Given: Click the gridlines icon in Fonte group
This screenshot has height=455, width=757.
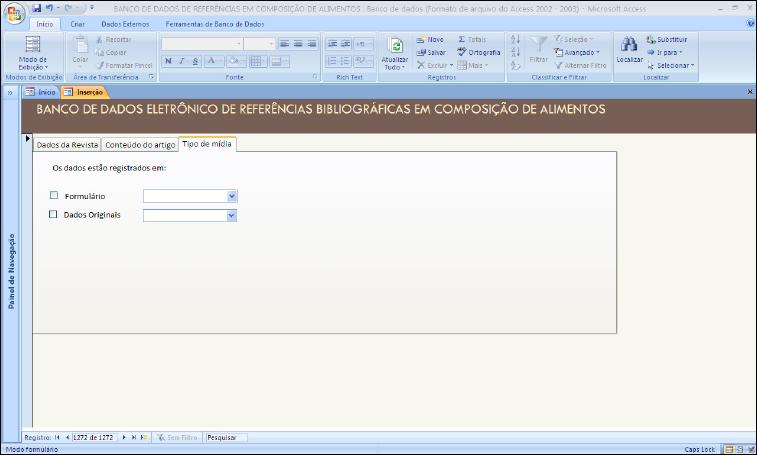Looking at the screenshot, I should click(257, 61).
